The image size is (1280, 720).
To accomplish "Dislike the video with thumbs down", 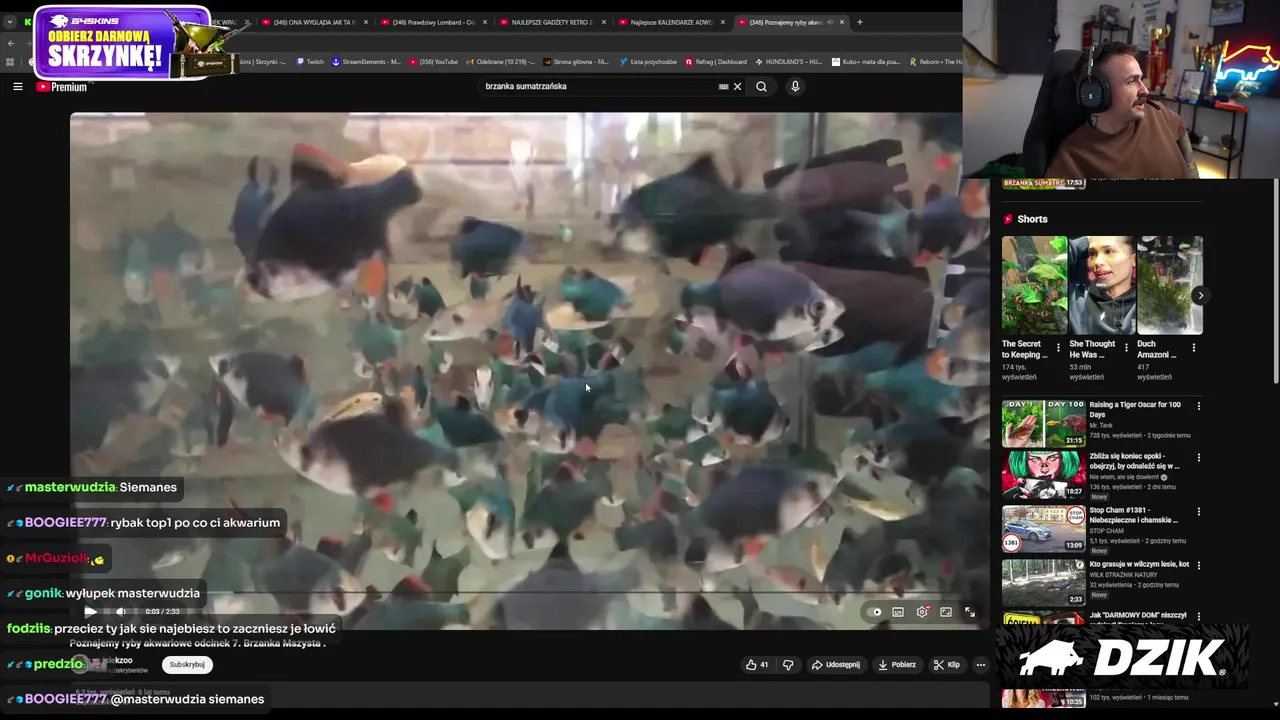I will coord(788,664).
